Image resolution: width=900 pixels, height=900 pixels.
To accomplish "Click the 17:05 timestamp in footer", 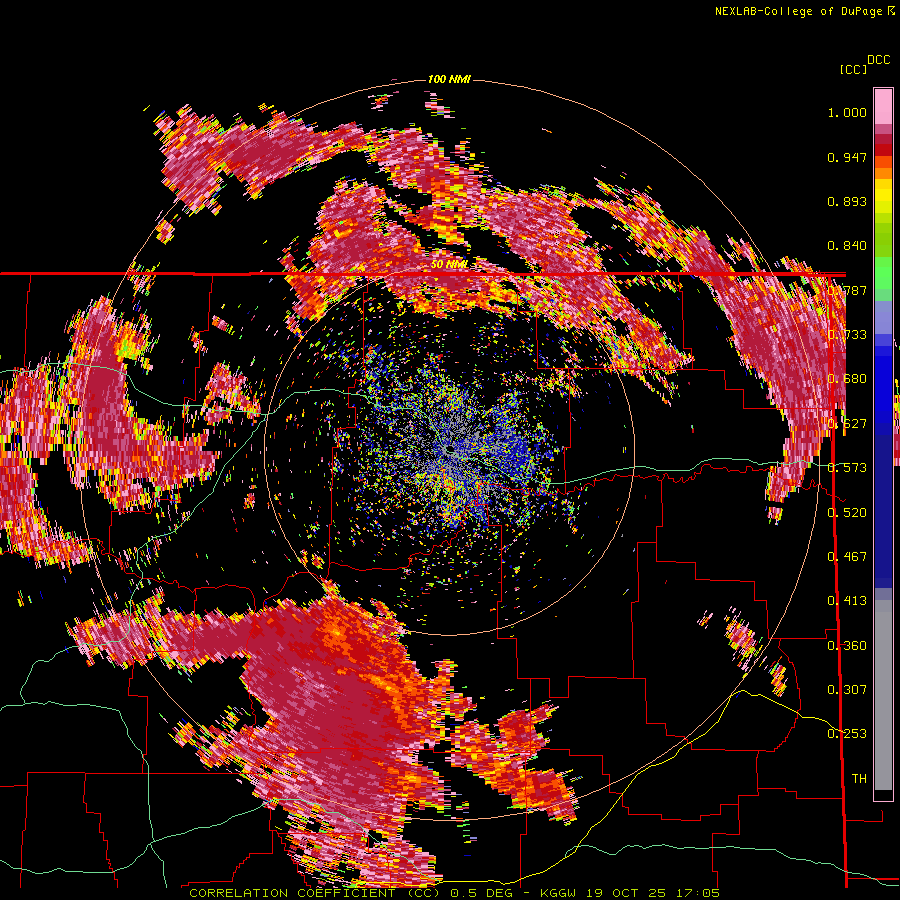I will pyautogui.click(x=696, y=893).
